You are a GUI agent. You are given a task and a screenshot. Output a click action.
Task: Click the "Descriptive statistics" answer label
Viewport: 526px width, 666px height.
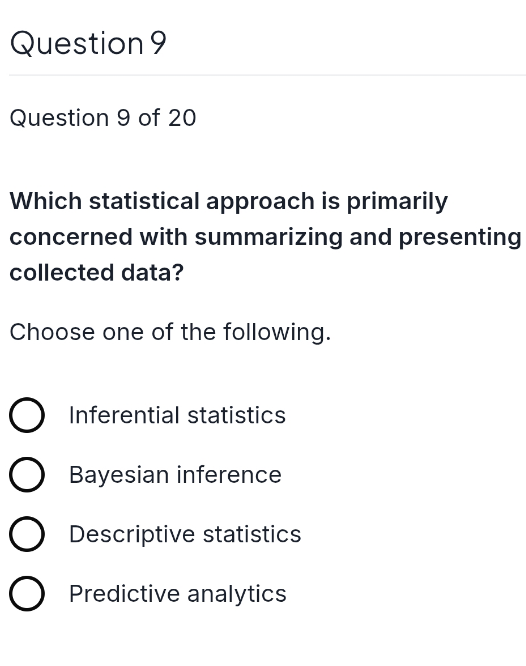185,535
